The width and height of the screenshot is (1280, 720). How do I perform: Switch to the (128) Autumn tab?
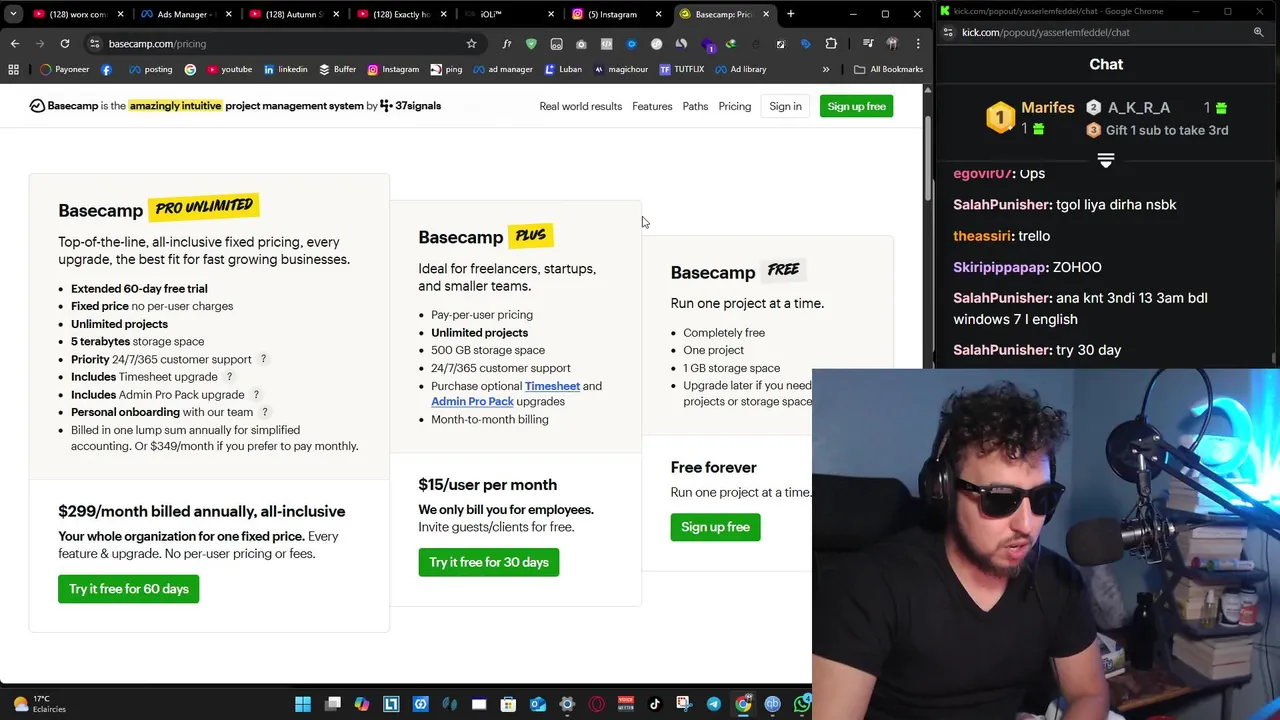pos(293,14)
